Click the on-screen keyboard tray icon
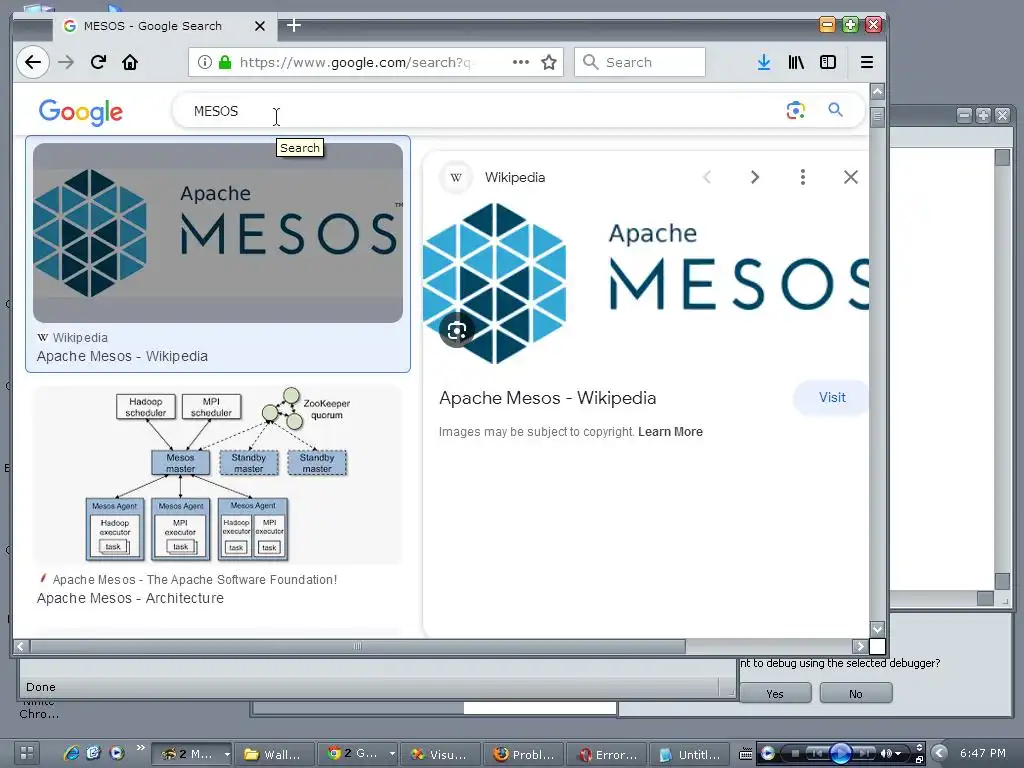1024x768 pixels. (745, 754)
